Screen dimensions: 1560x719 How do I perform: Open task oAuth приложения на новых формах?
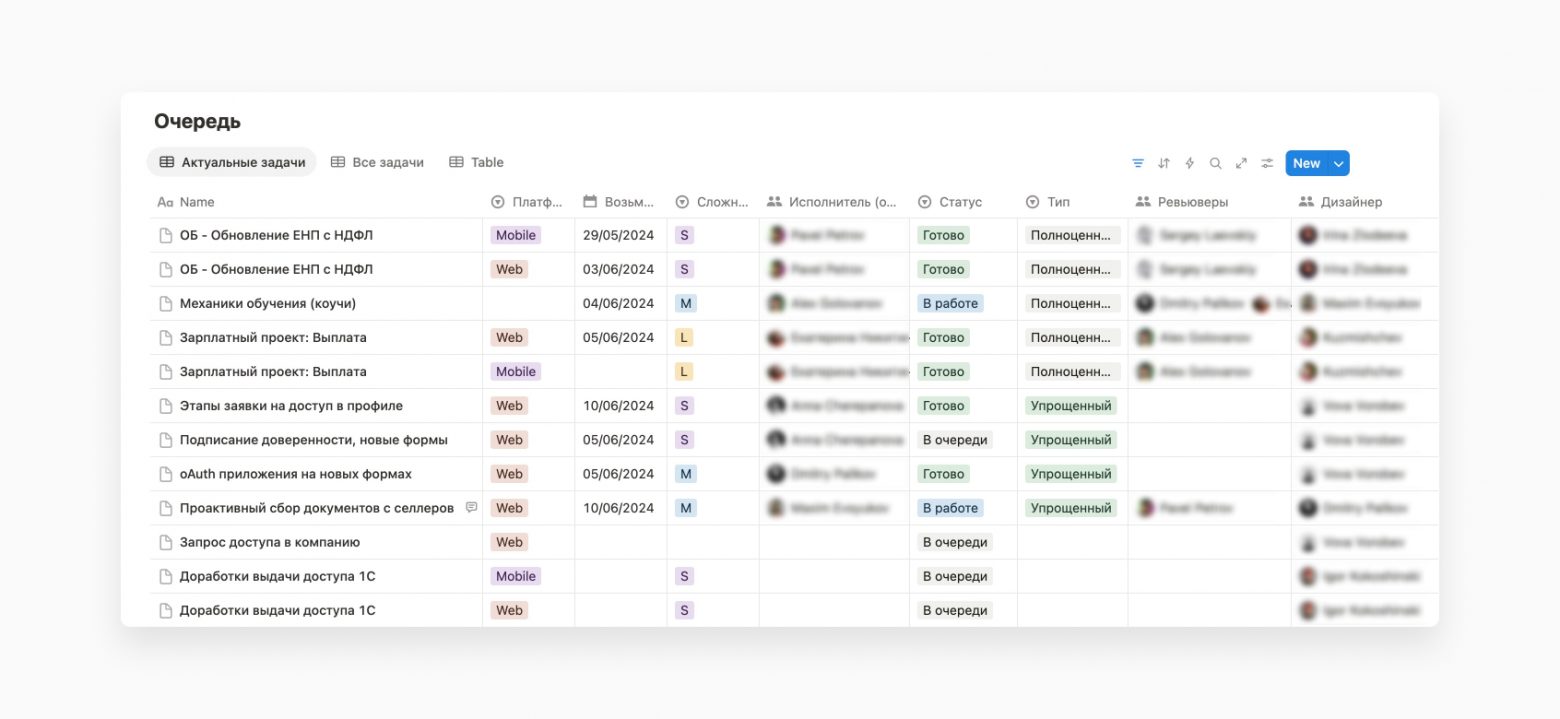tap(295, 474)
